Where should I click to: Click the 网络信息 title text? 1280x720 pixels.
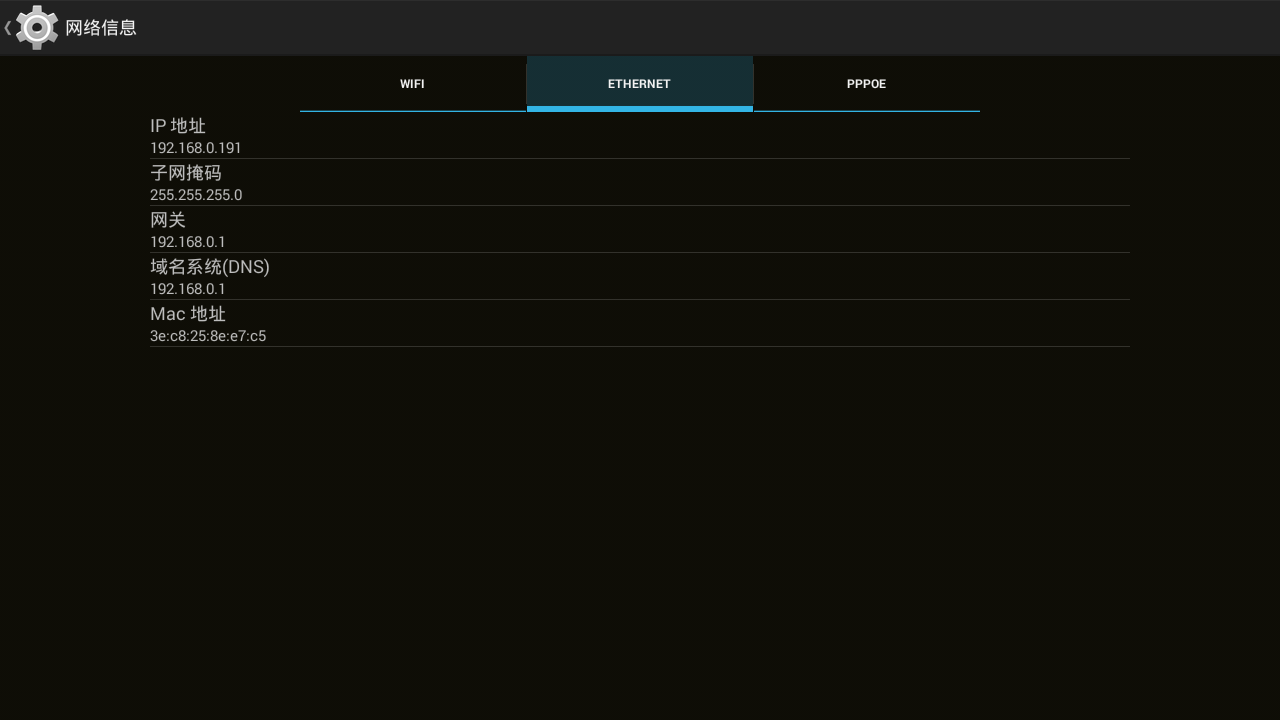click(x=101, y=28)
